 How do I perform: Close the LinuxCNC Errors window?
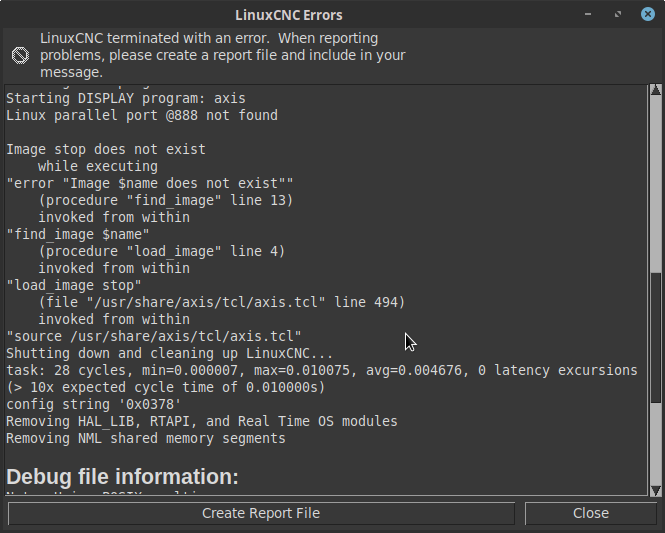click(648, 14)
